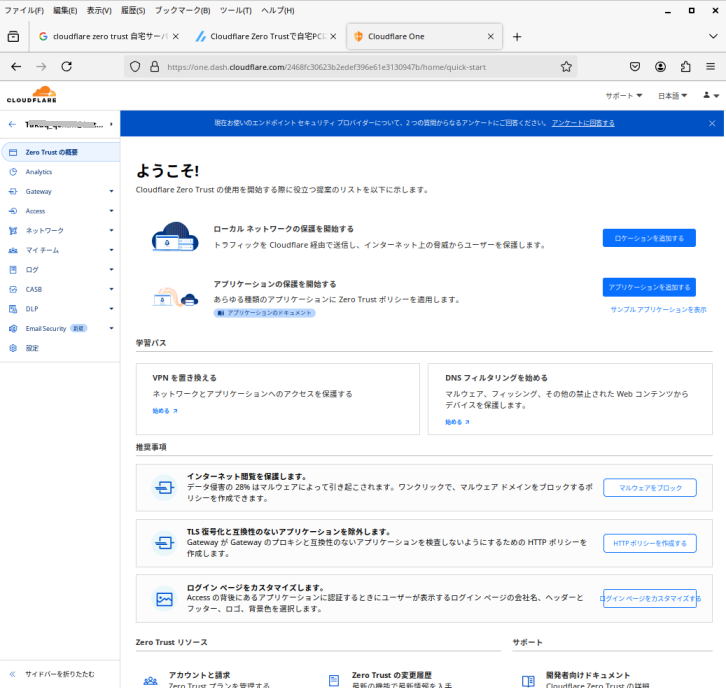Click the ネットワーク sidebar icon
726x688 pixels.
(13, 231)
